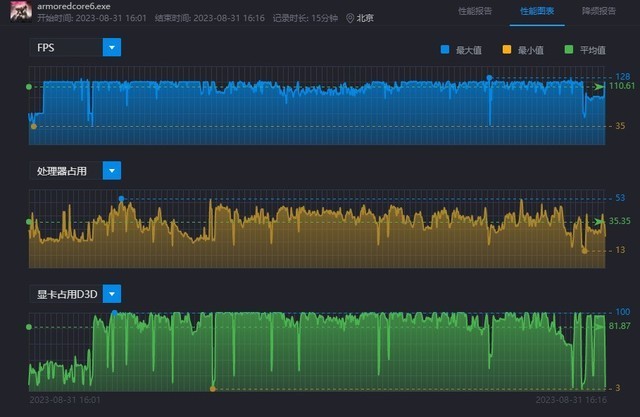
Task: Click the orange 最小值 legend swatch
Action: pos(507,50)
